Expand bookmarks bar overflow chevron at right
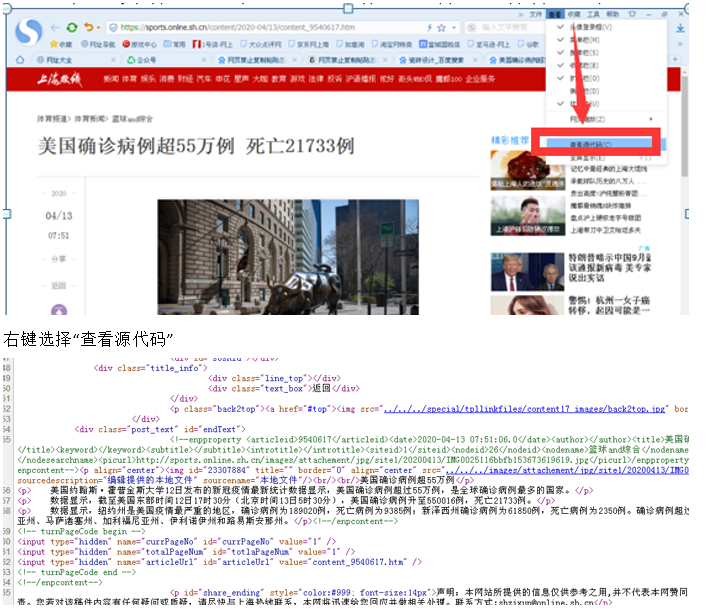Image resolution: width=721 pixels, height=609 pixels. coord(680,44)
